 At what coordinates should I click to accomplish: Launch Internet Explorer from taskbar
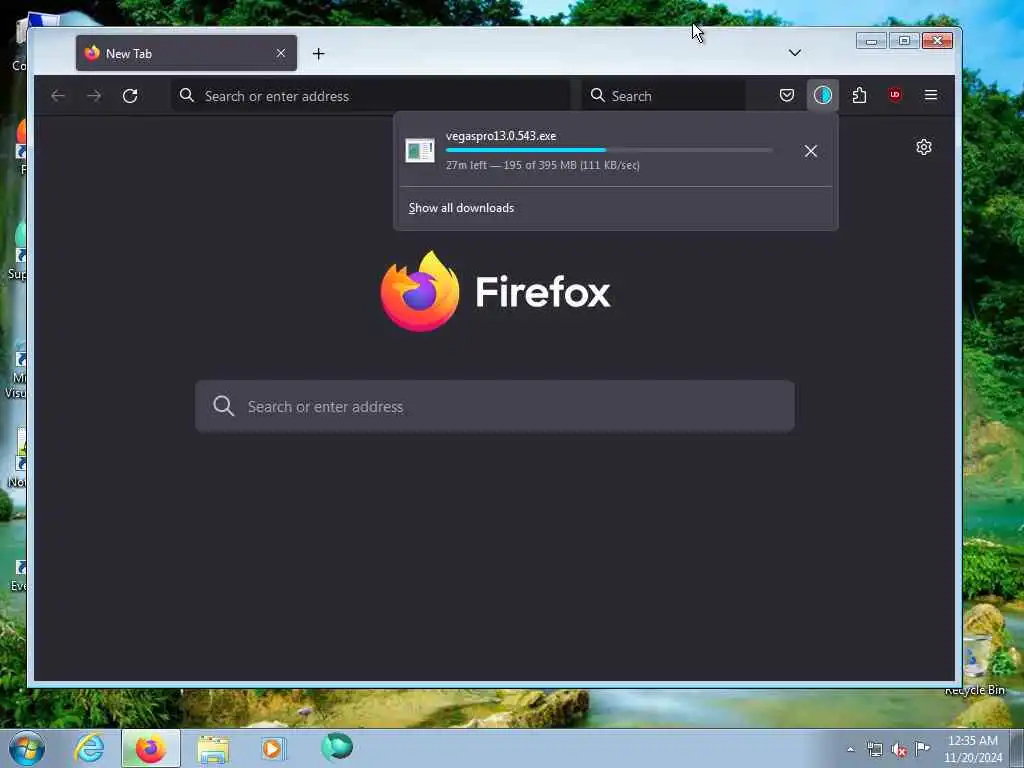click(89, 748)
